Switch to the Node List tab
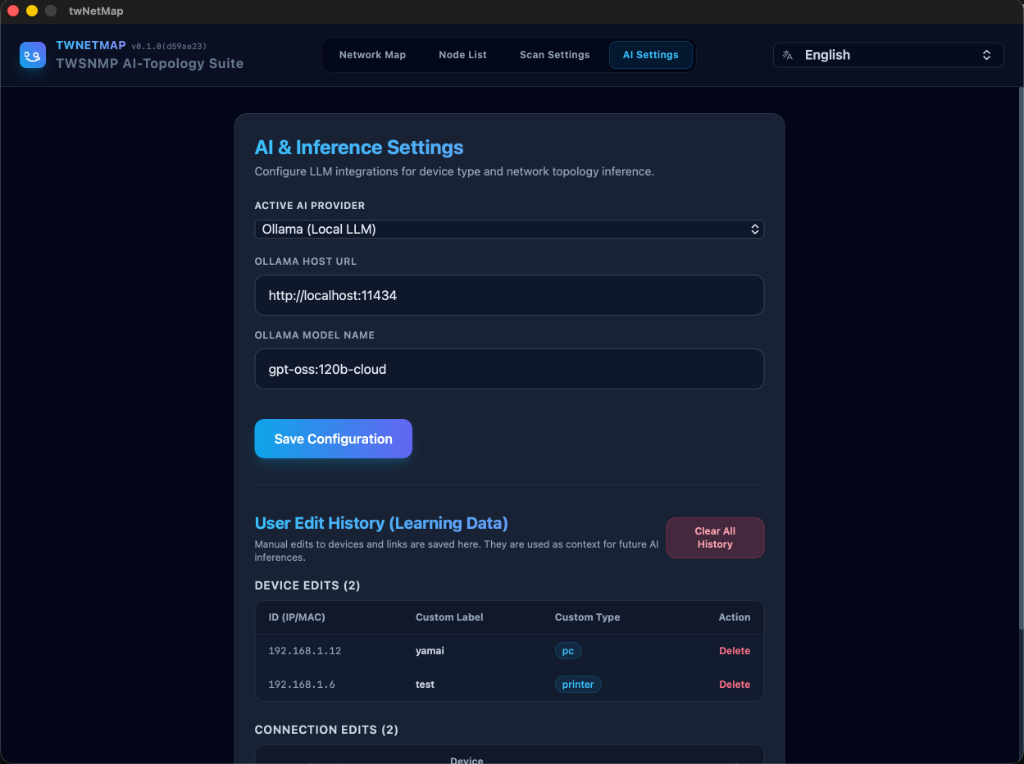 point(462,55)
